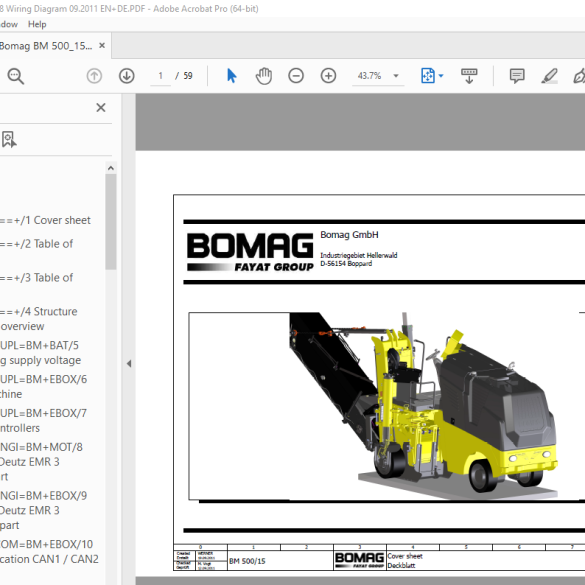585x585 pixels.
Task: Go to previous page arrow
Action: click(x=94, y=76)
